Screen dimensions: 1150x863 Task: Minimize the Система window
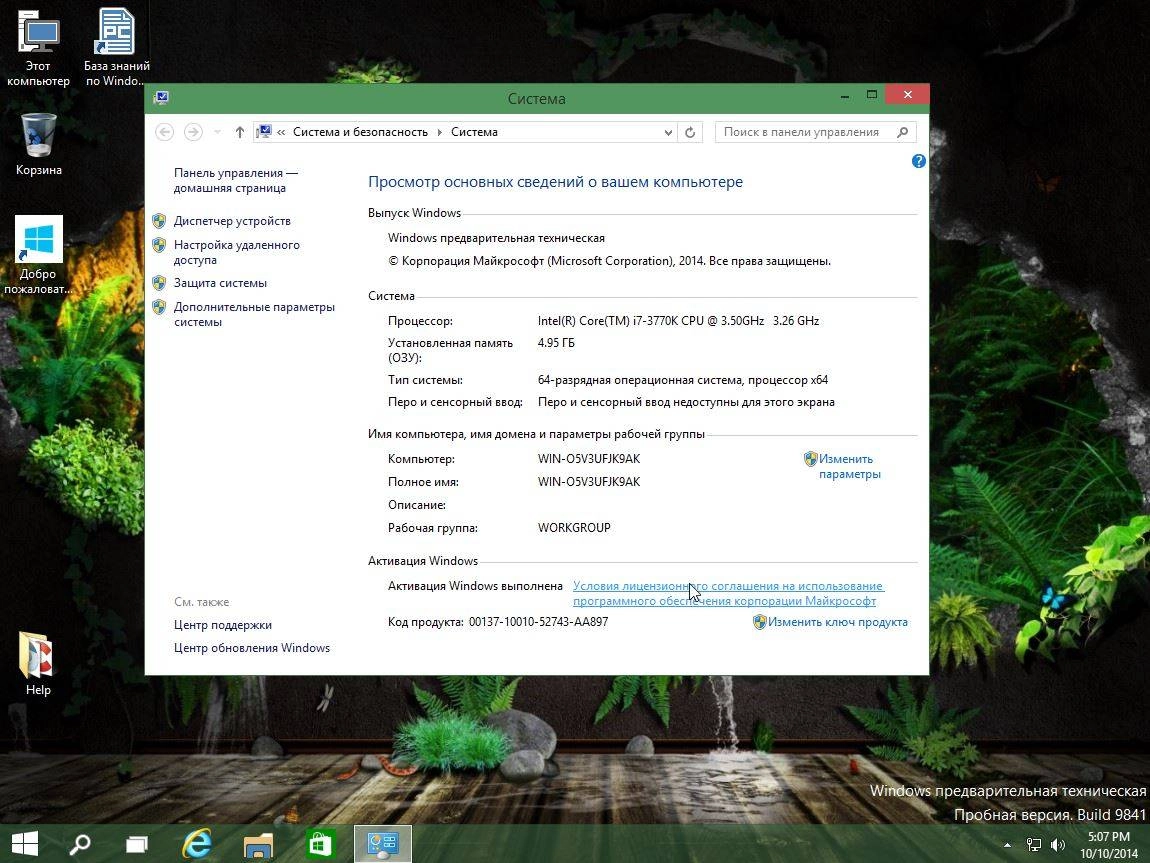[845, 95]
